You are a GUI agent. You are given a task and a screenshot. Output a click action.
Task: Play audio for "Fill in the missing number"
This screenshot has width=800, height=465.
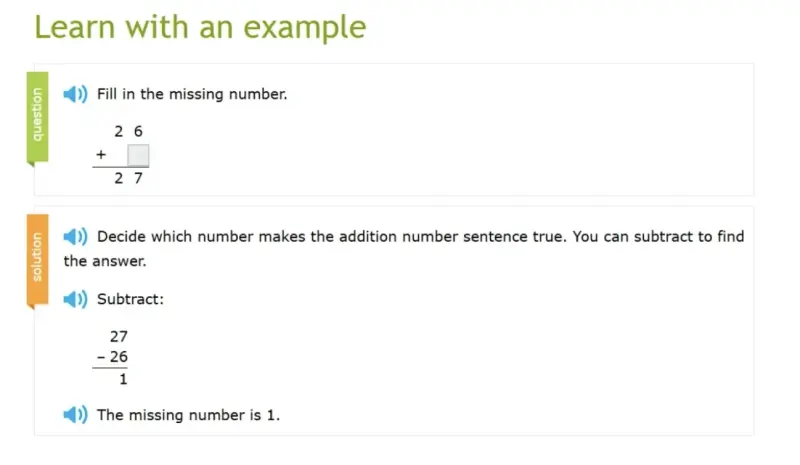(75, 95)
